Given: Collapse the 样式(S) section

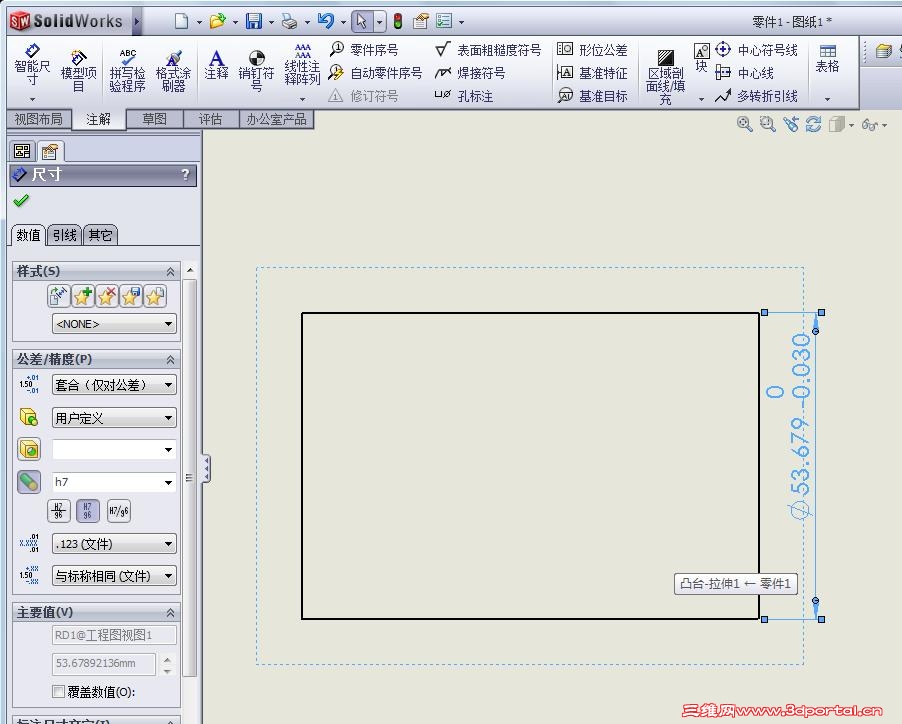Looking at the screenshot, I should [170, 271].
